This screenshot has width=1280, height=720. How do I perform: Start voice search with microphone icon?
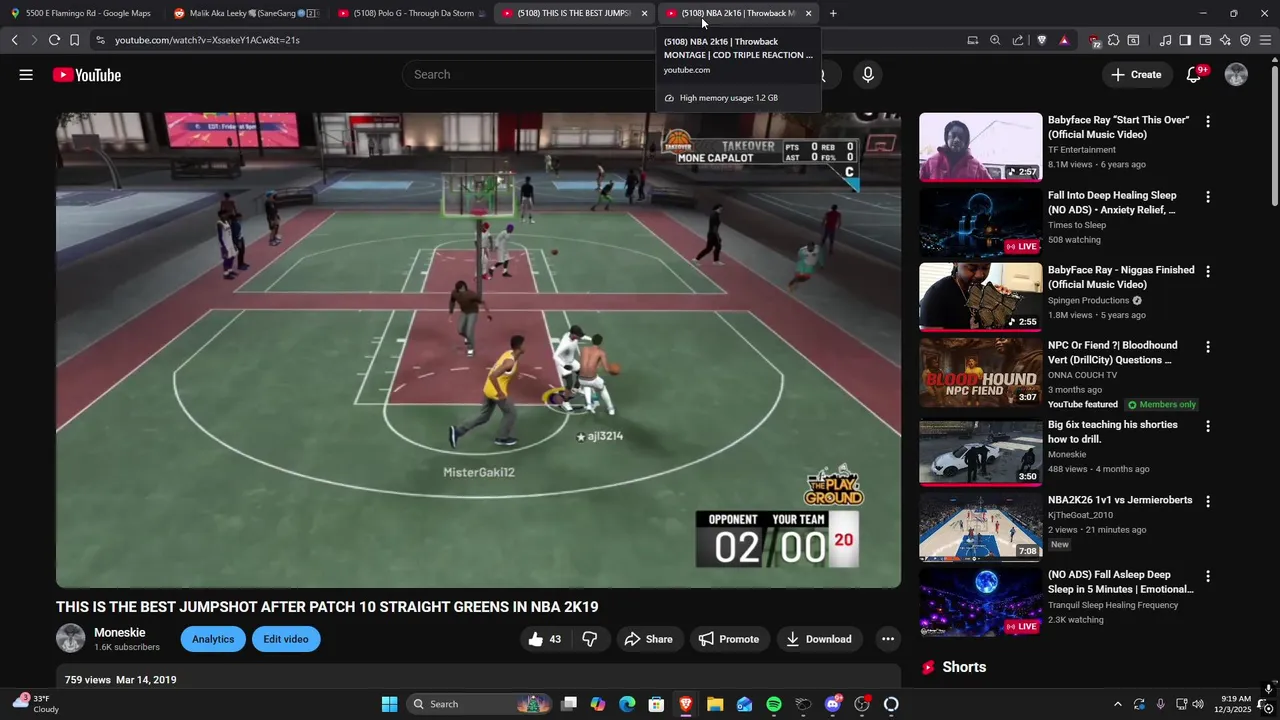pyautogui.click(x=867, y=75)
